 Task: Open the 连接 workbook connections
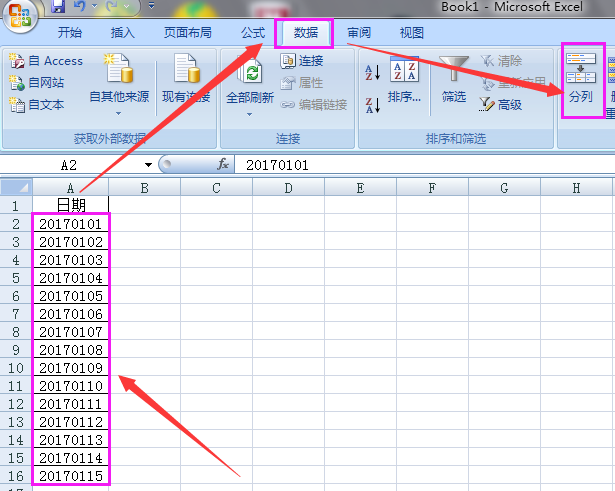click(x=302, y=61)
